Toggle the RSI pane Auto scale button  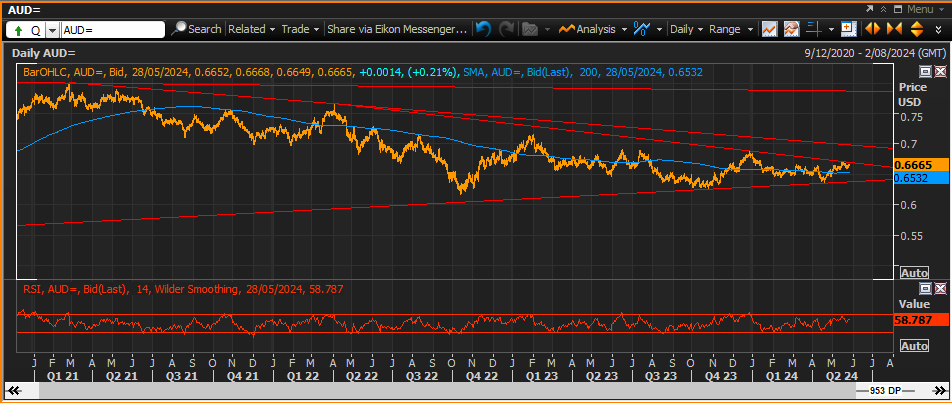(x=914, y=346)
